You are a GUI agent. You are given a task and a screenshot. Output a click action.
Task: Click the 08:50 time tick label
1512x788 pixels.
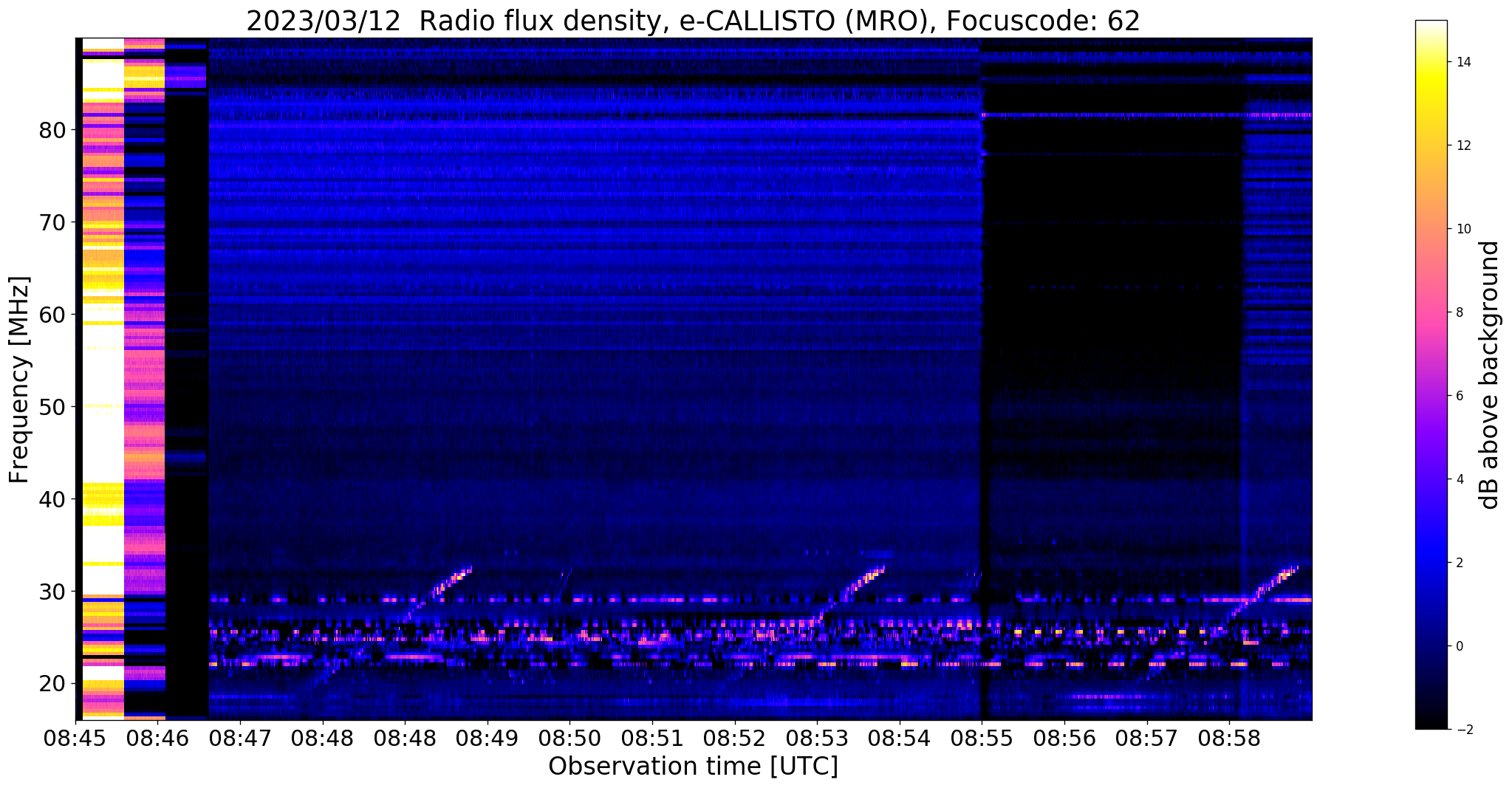click(x=569, y=739)
